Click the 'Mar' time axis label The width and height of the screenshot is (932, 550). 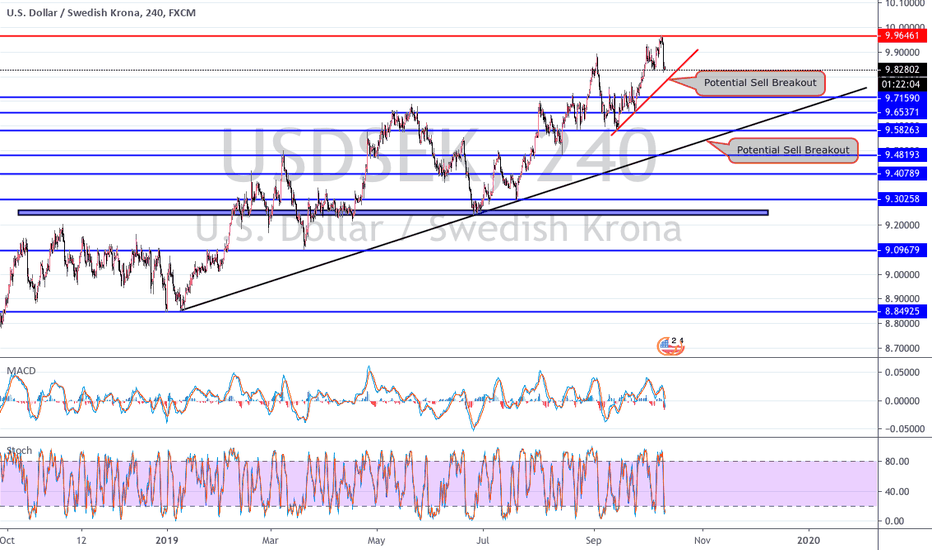[270, 540]
